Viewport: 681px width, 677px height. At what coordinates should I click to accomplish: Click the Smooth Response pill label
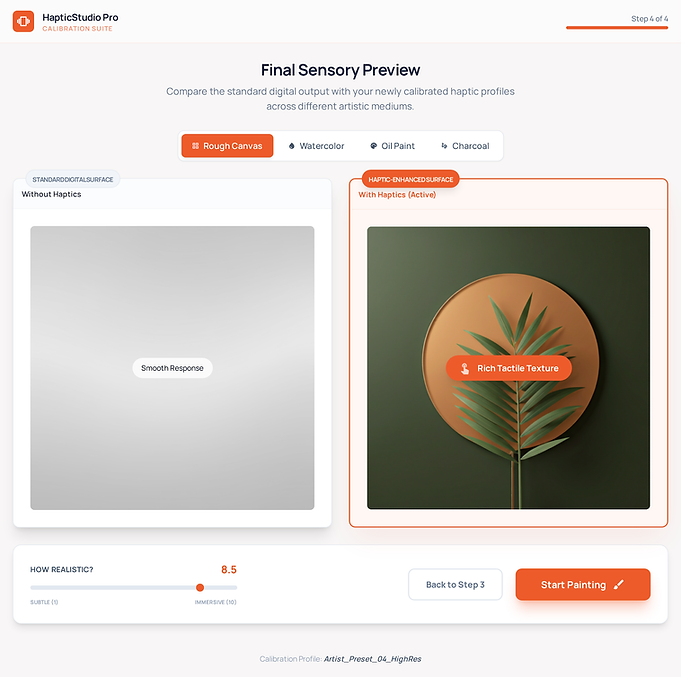pos(172,368)
